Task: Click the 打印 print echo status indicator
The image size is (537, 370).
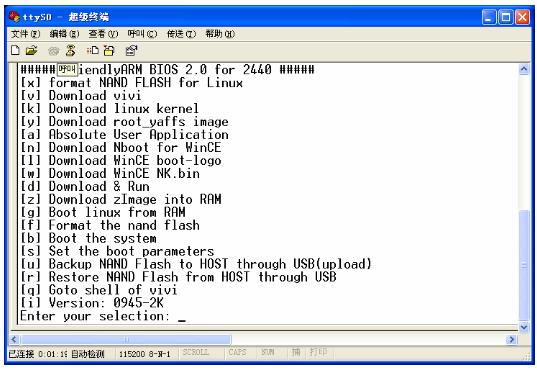Action: [319, 352]
